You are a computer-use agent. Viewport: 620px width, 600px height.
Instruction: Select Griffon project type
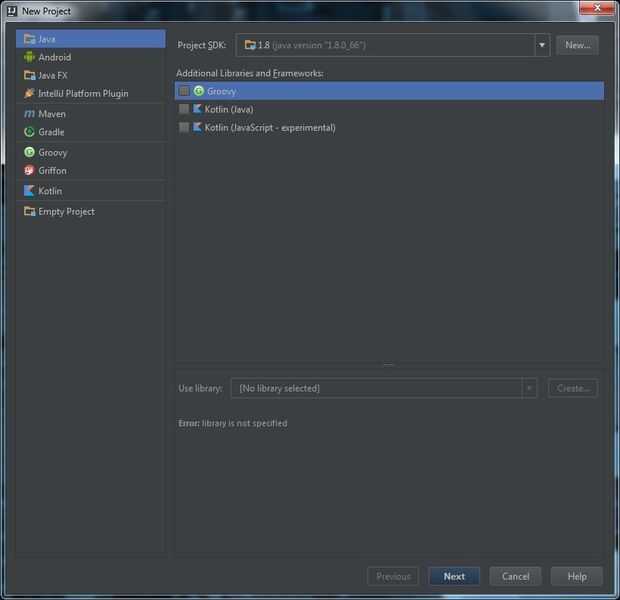pos(91,170)
